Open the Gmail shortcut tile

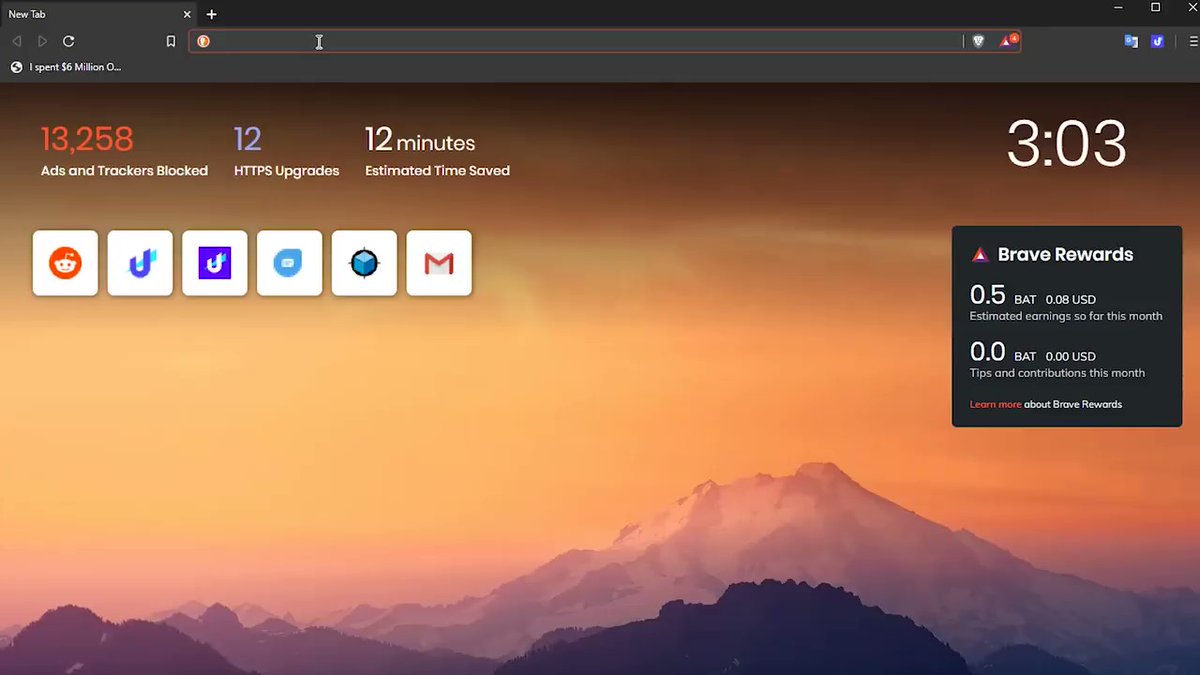coord(439,263)
